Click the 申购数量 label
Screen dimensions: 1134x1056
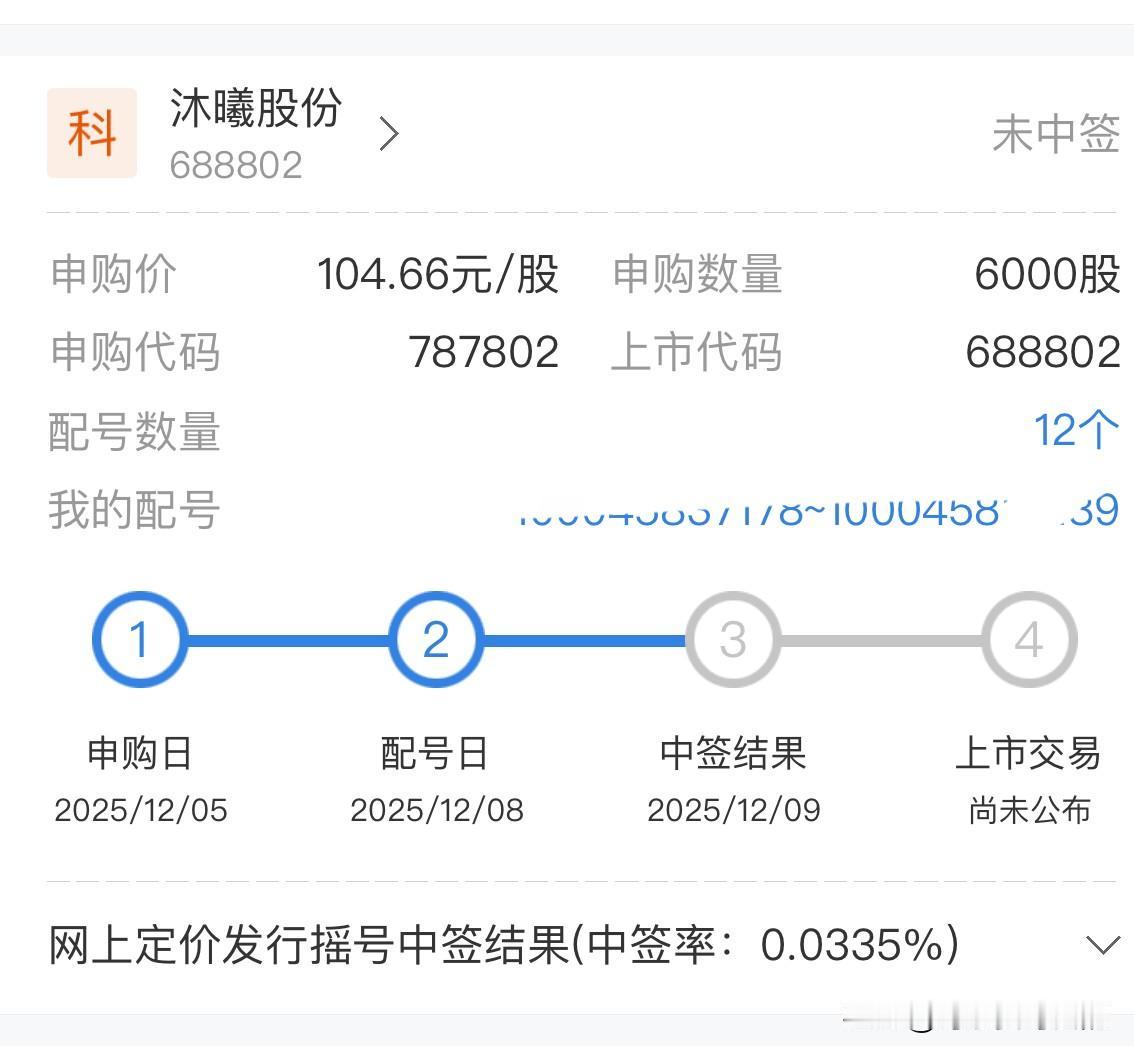pos(697,274)
